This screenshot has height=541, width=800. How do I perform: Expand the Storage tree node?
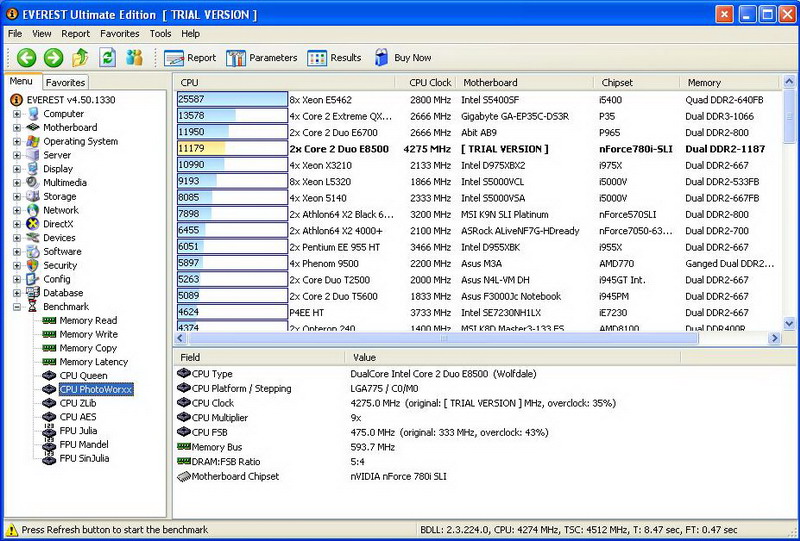(17, 197)
